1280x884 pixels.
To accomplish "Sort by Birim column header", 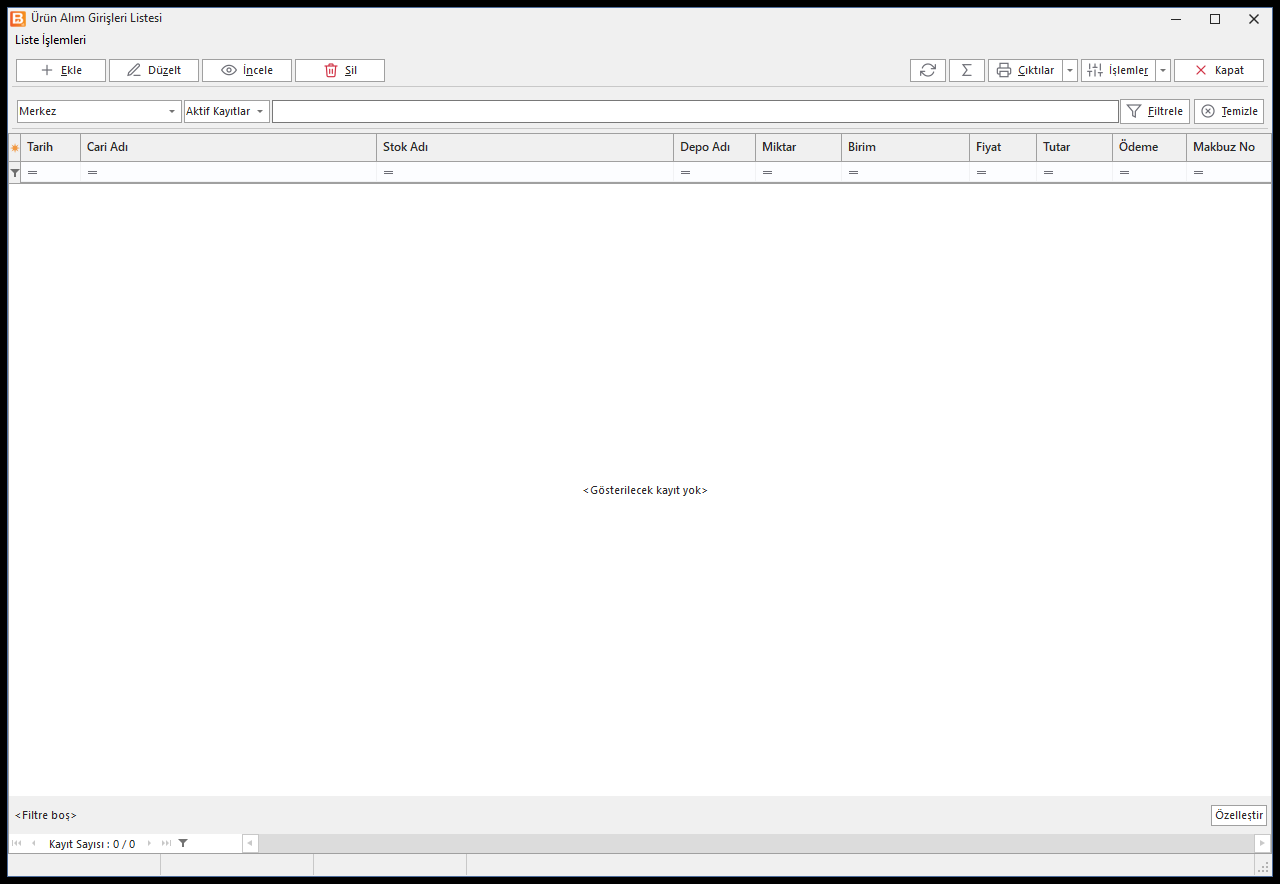I will pyautogui.click(x=906, y=147).
